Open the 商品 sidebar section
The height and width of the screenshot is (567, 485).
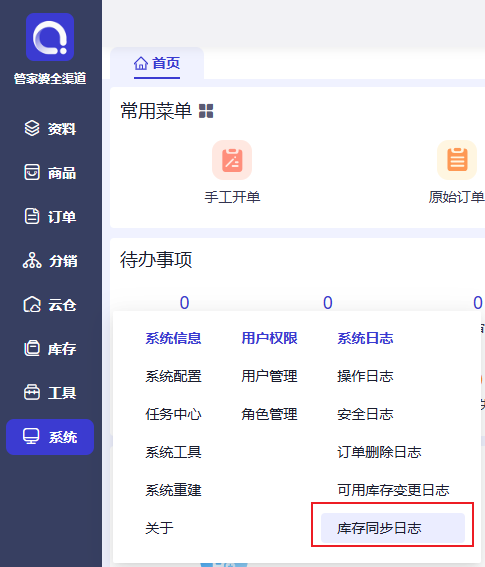point(50,173)
